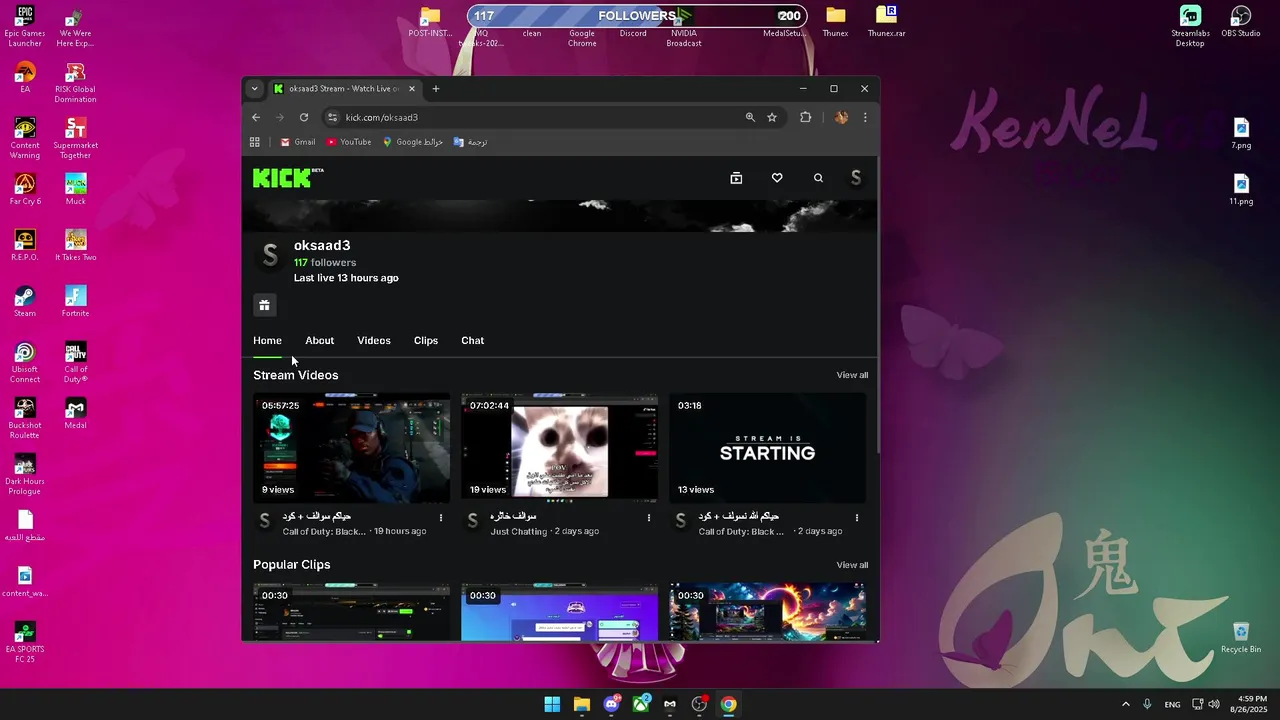Click View all for Stream Videos

tap(852, 375)
